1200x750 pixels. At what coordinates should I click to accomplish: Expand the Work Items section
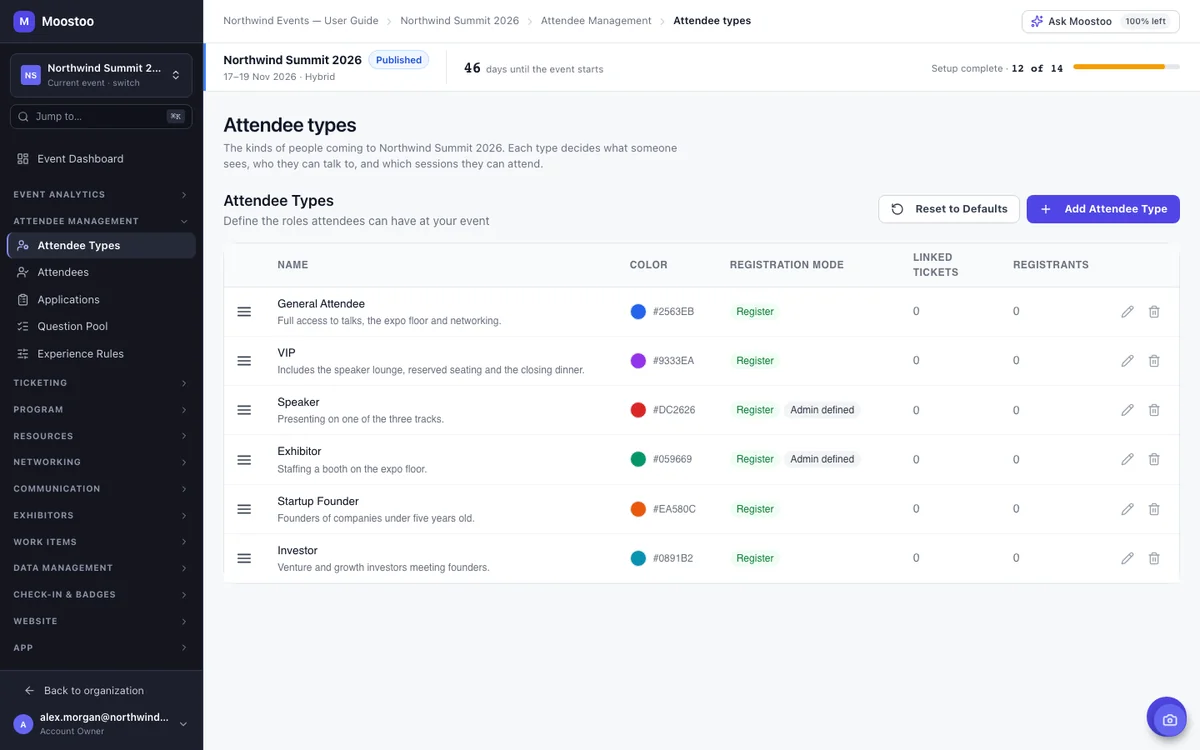coord(101,542)
